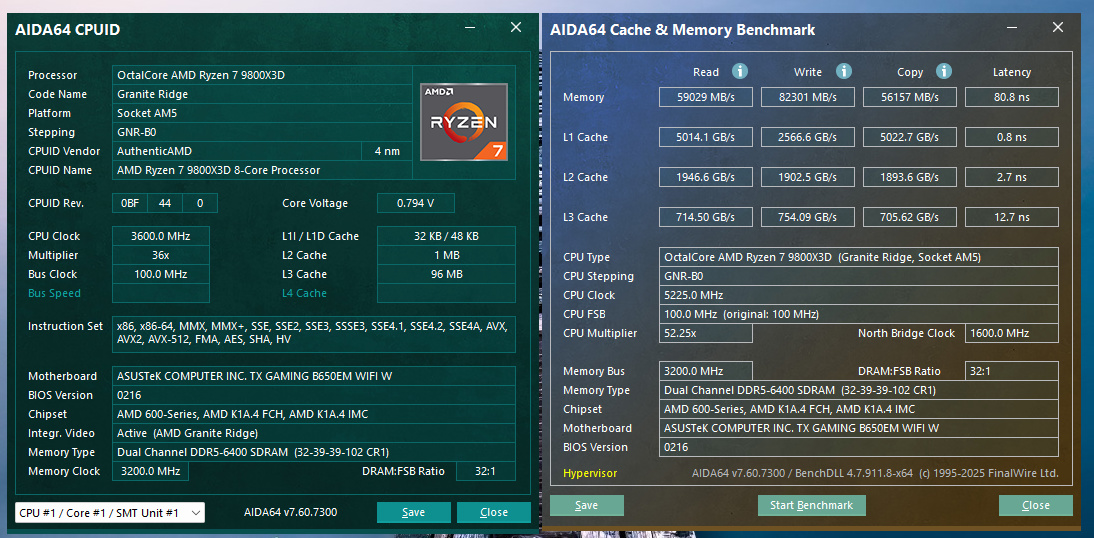The height and width of the screenshot is (538, 1094).
Task: Click the Copy info icon
Action: 944,71
